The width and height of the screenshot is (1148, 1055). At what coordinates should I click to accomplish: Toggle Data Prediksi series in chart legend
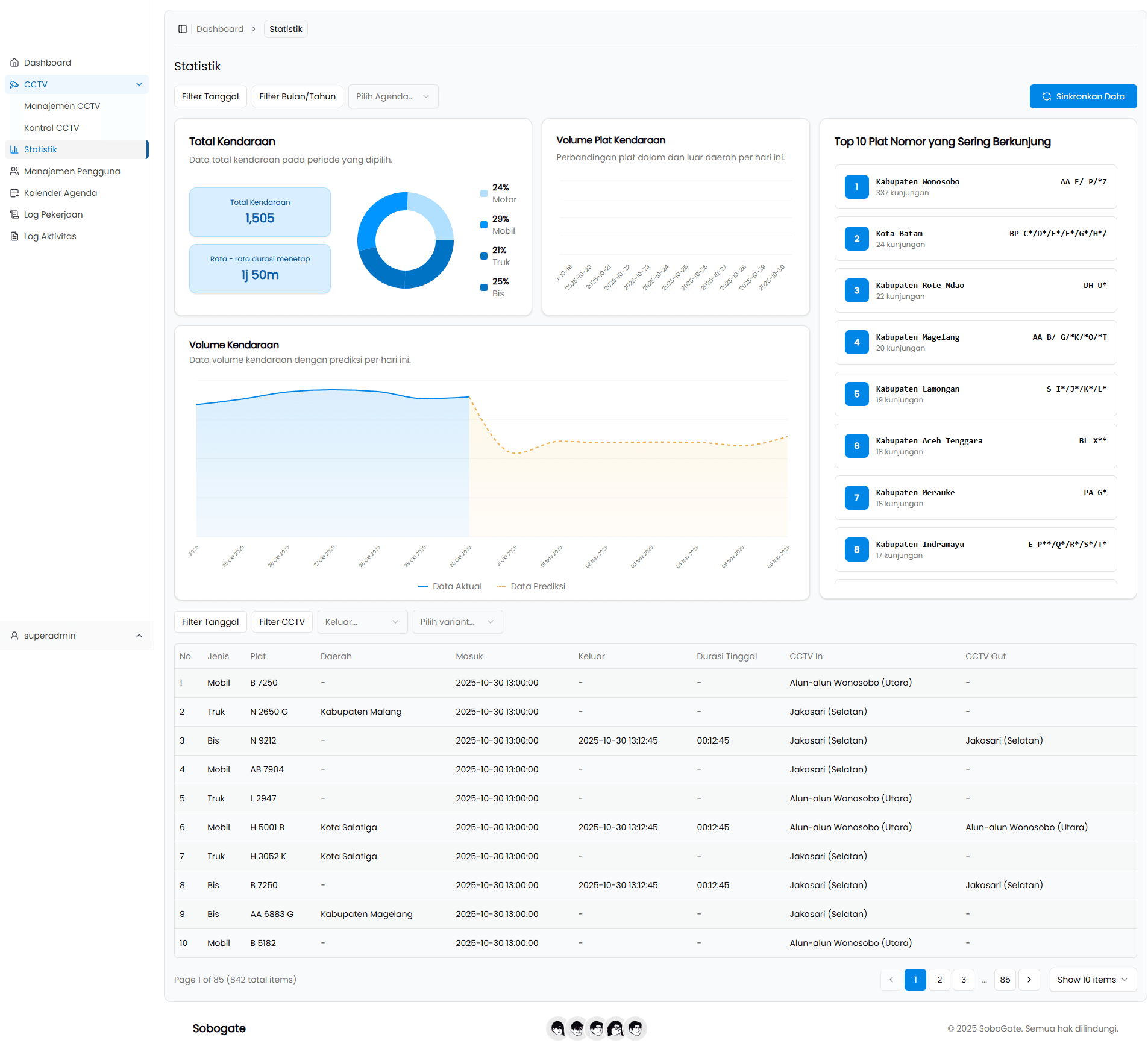point(530,586)
